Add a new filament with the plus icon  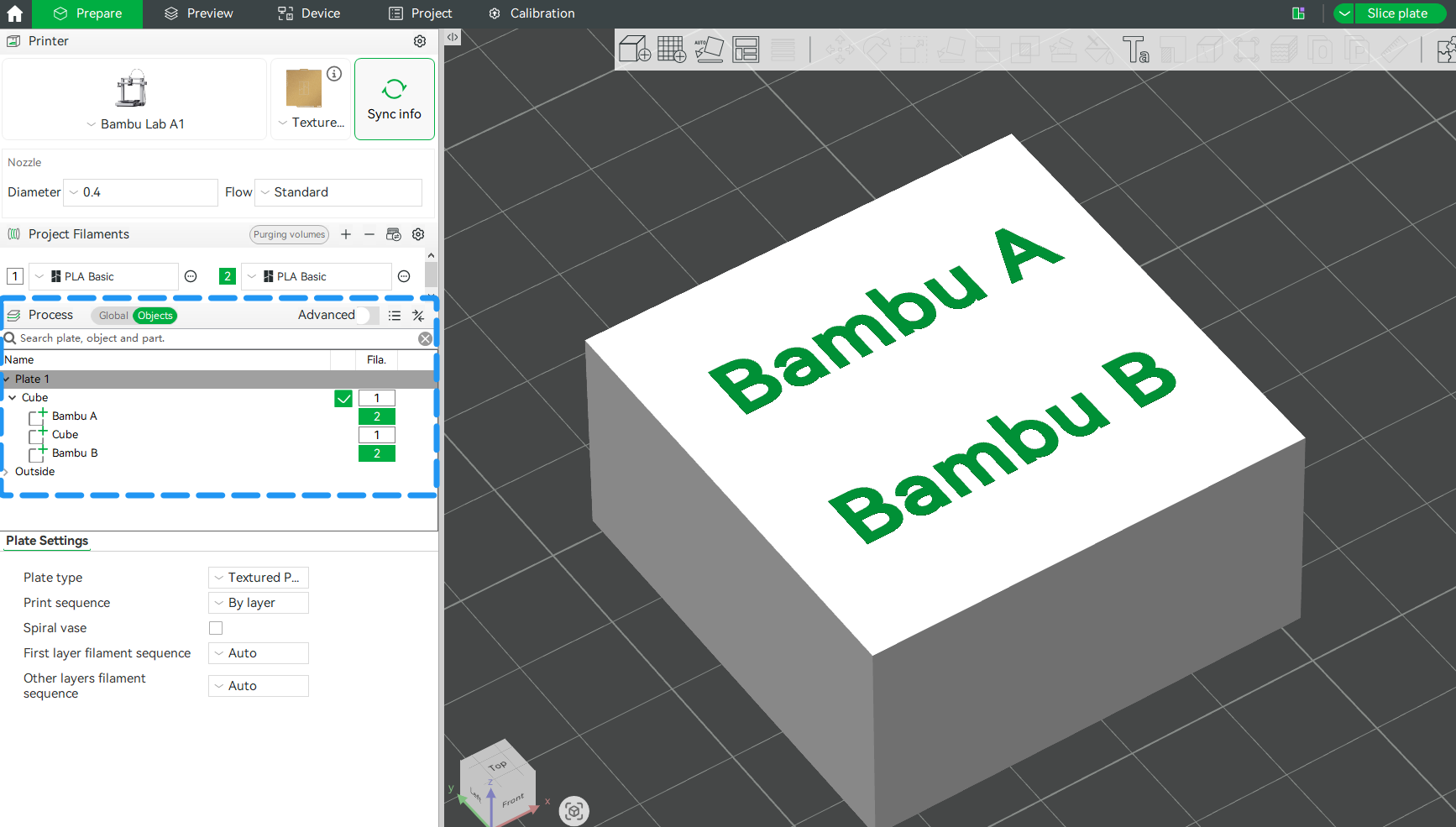click(x=346, y=234)
